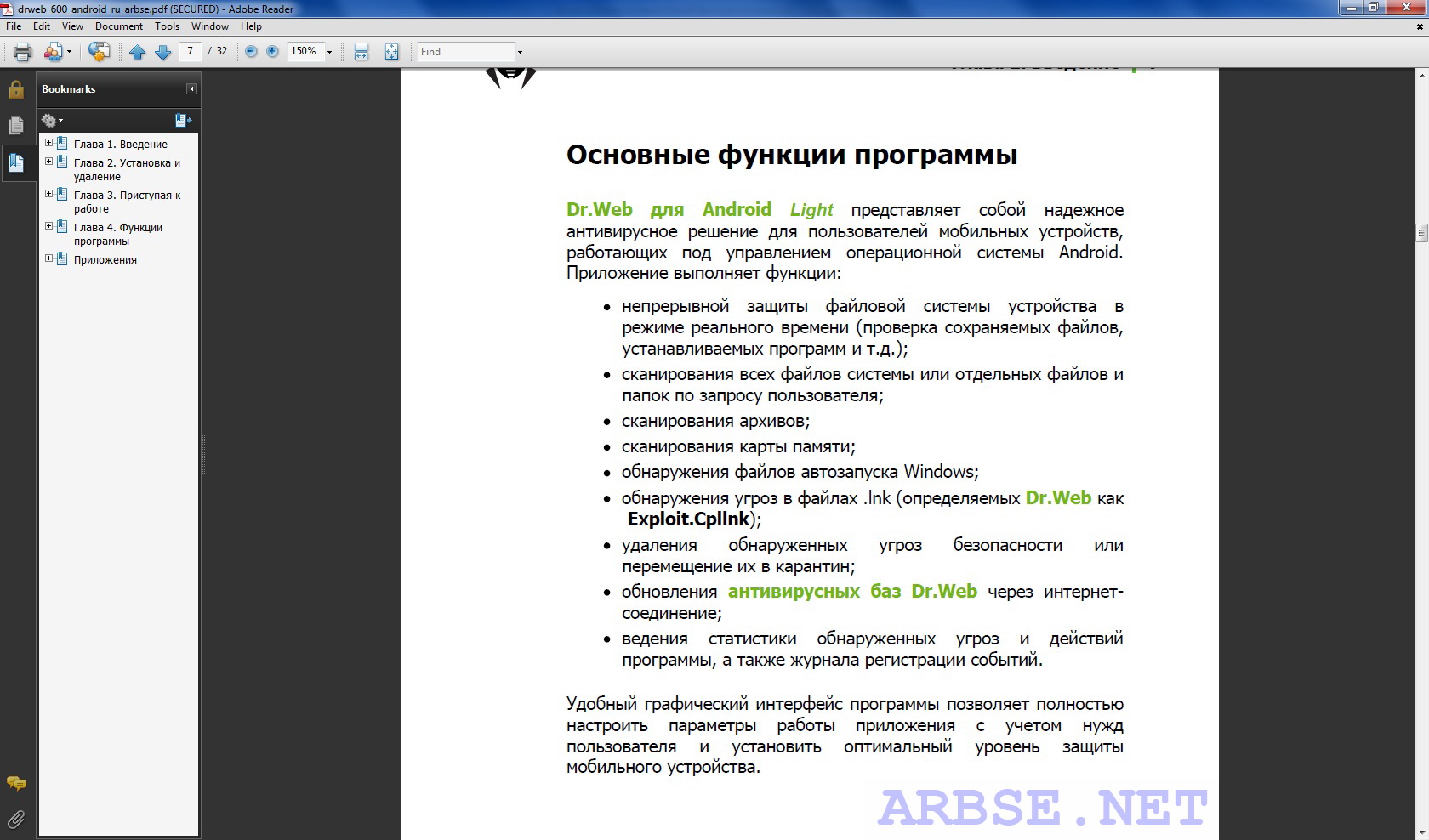Click the 150% zoom value field
The height and width of the screenshot is (840, 1429).
(305, 51)
